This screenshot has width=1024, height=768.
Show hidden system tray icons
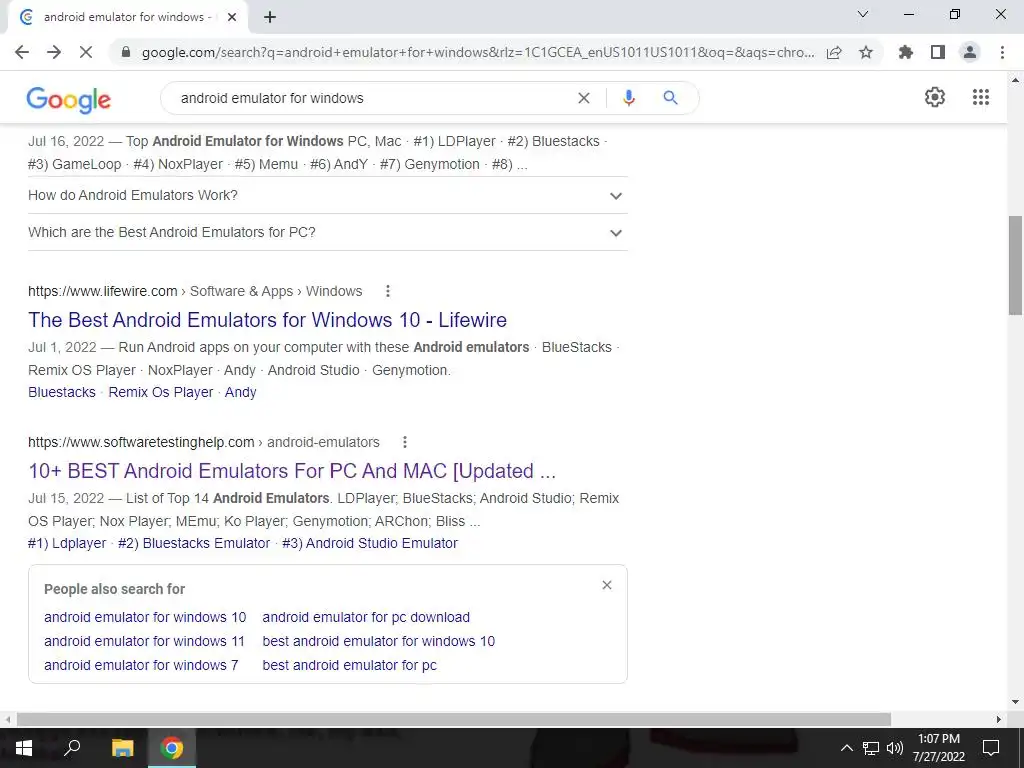pos(846,748)
